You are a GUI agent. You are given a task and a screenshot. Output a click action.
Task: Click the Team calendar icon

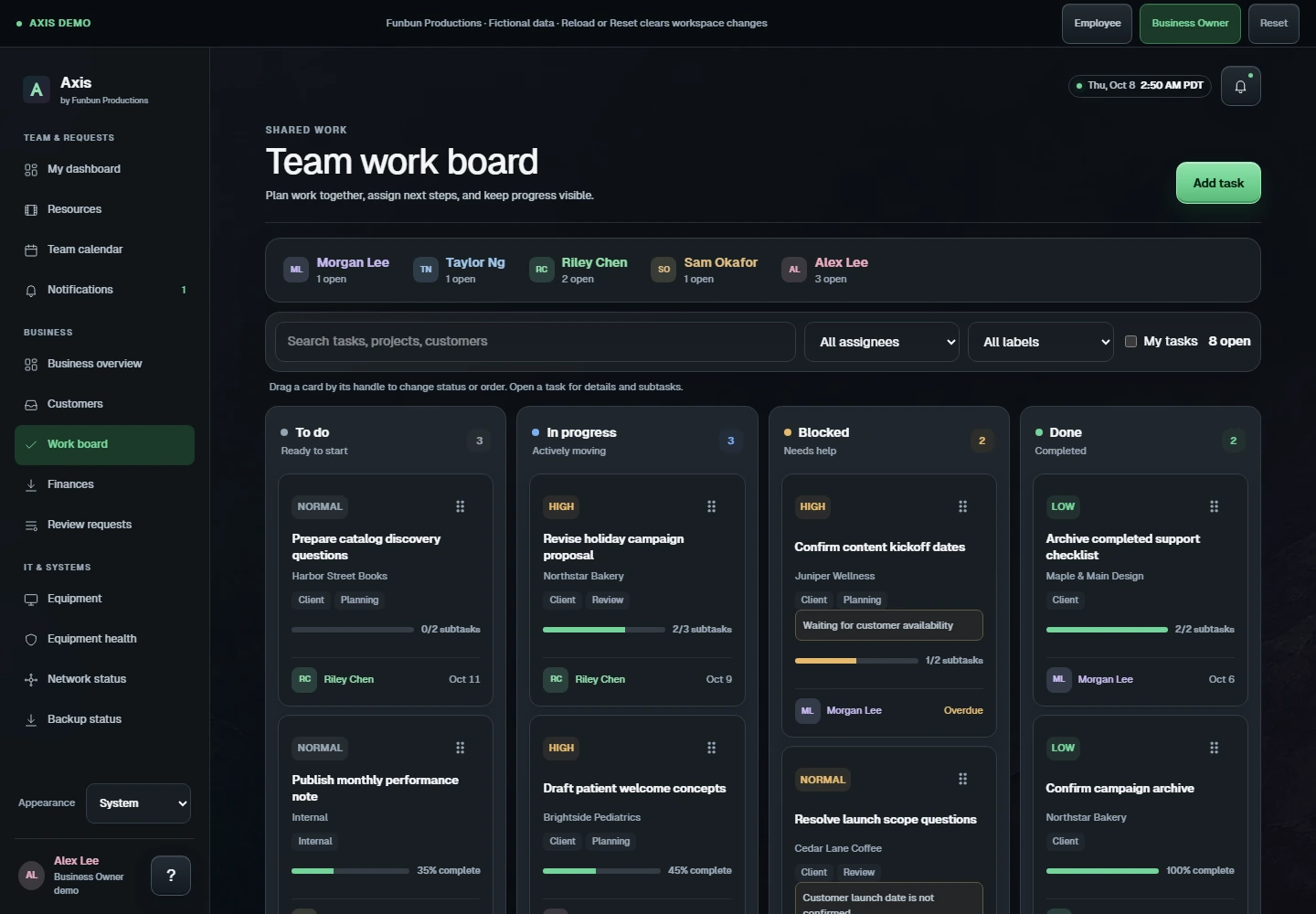pos(31,250)
